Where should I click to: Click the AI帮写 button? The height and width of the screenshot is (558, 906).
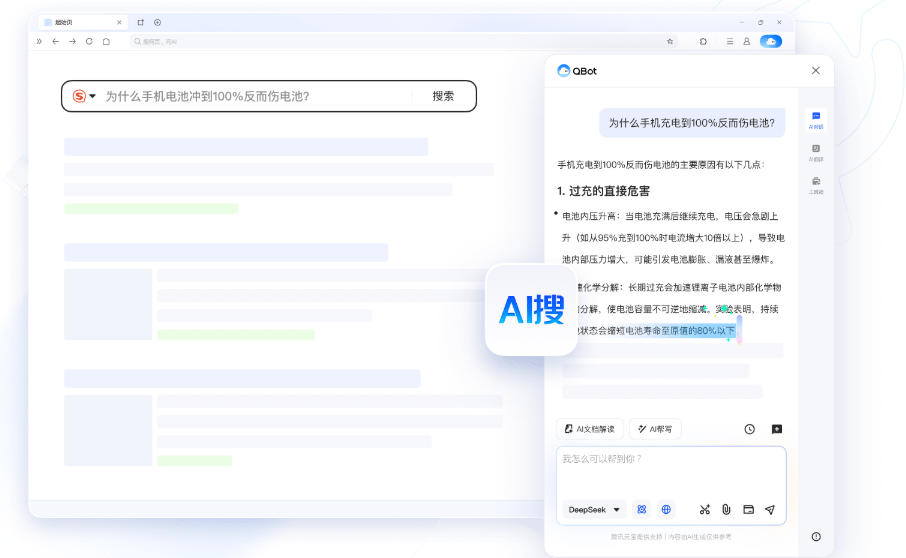[655, 429]
